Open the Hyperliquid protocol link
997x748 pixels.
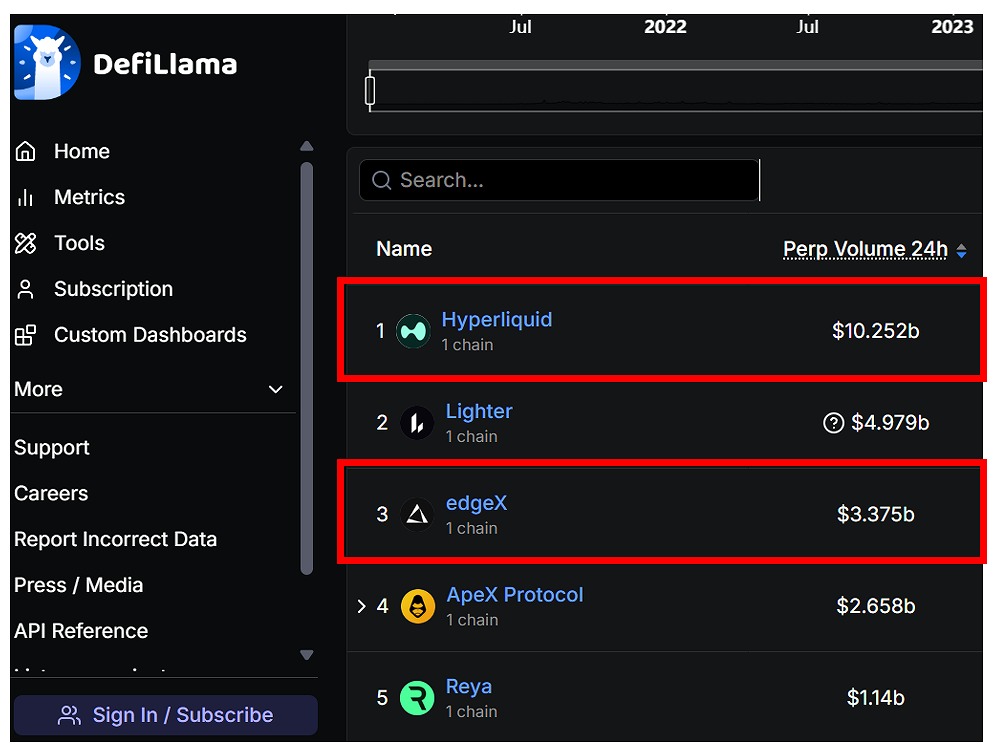(x=497, y=320)
